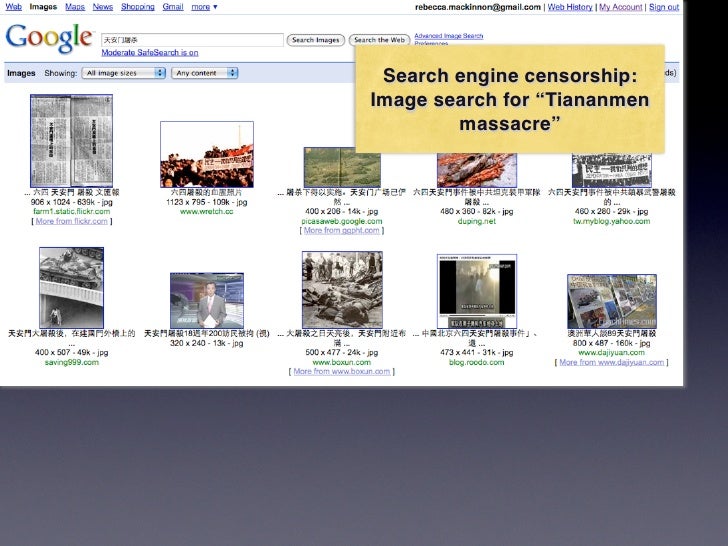The width and height of the screenshot is (728, 546).
Task: Click the duping.net source text
Action: [477, 221]
